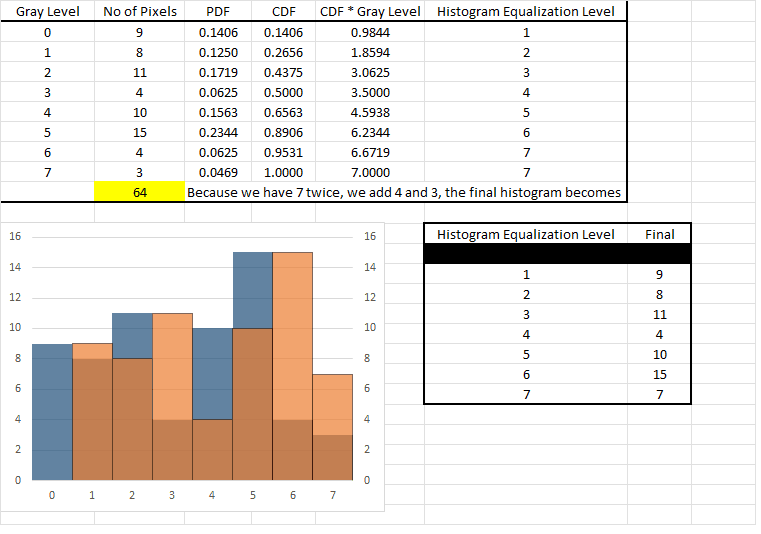Click the chart's left axis label 16
This screenshot has width=761, height=534.
[15, 236]
